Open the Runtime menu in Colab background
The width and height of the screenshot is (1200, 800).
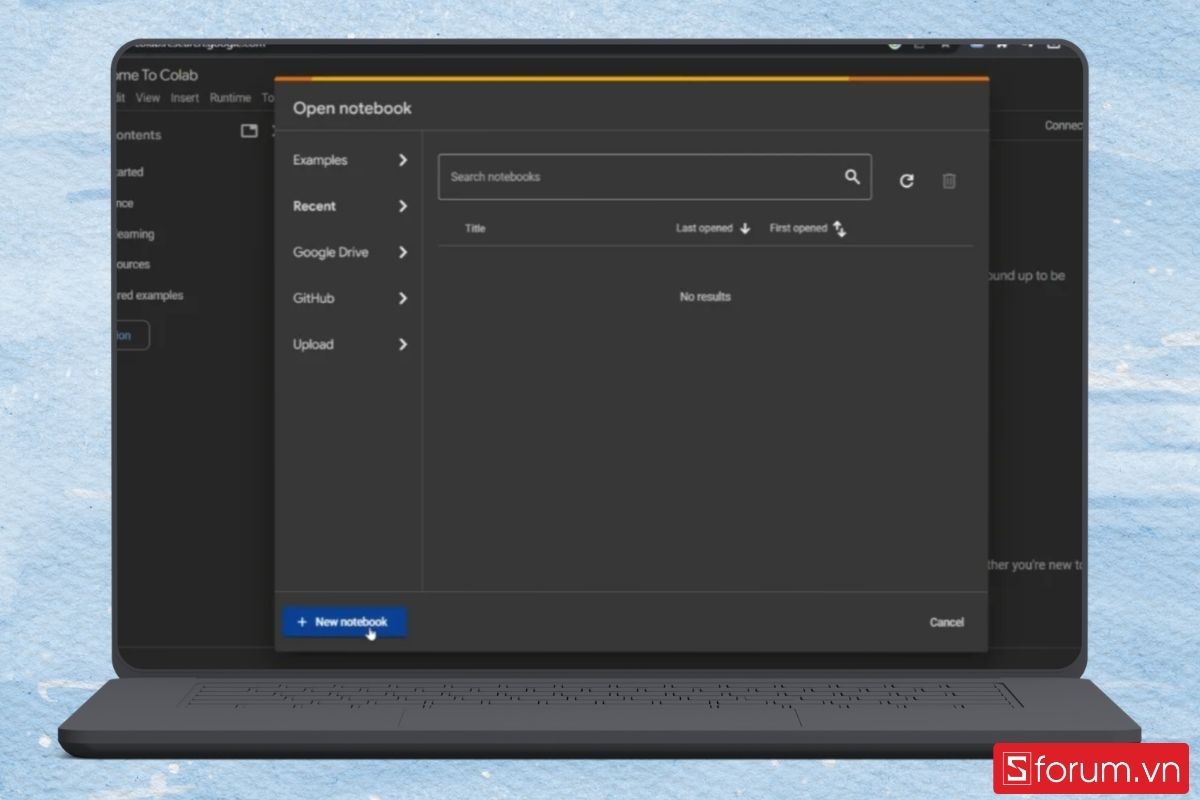(230, 98)
